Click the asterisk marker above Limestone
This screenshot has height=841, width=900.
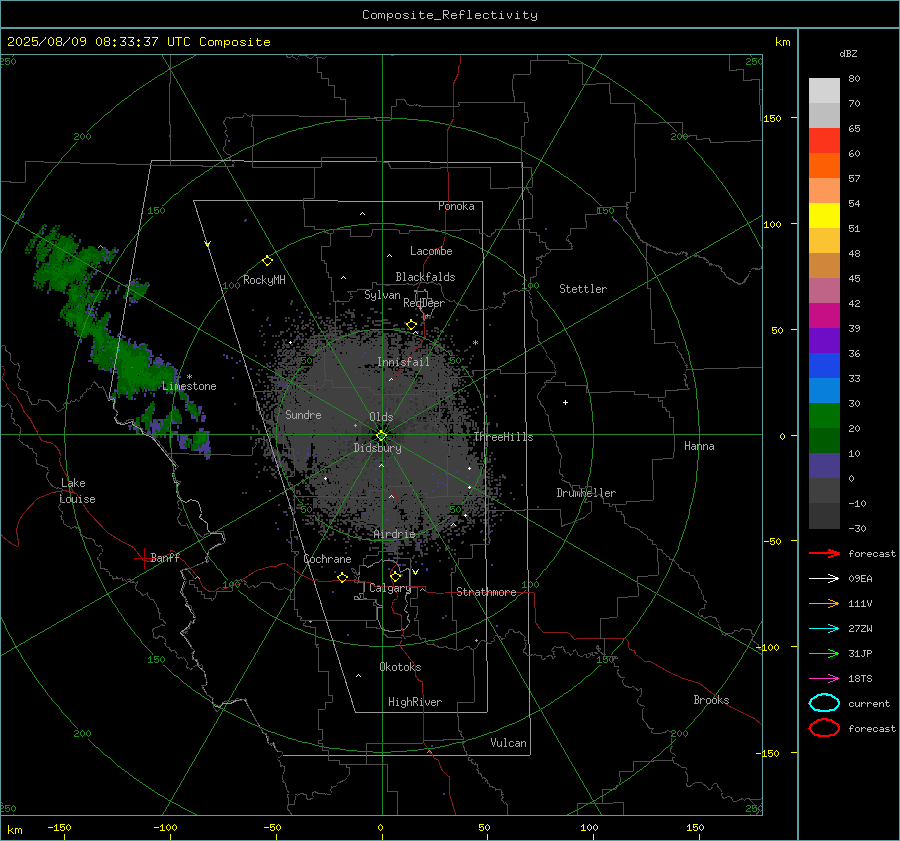[189, 377]
